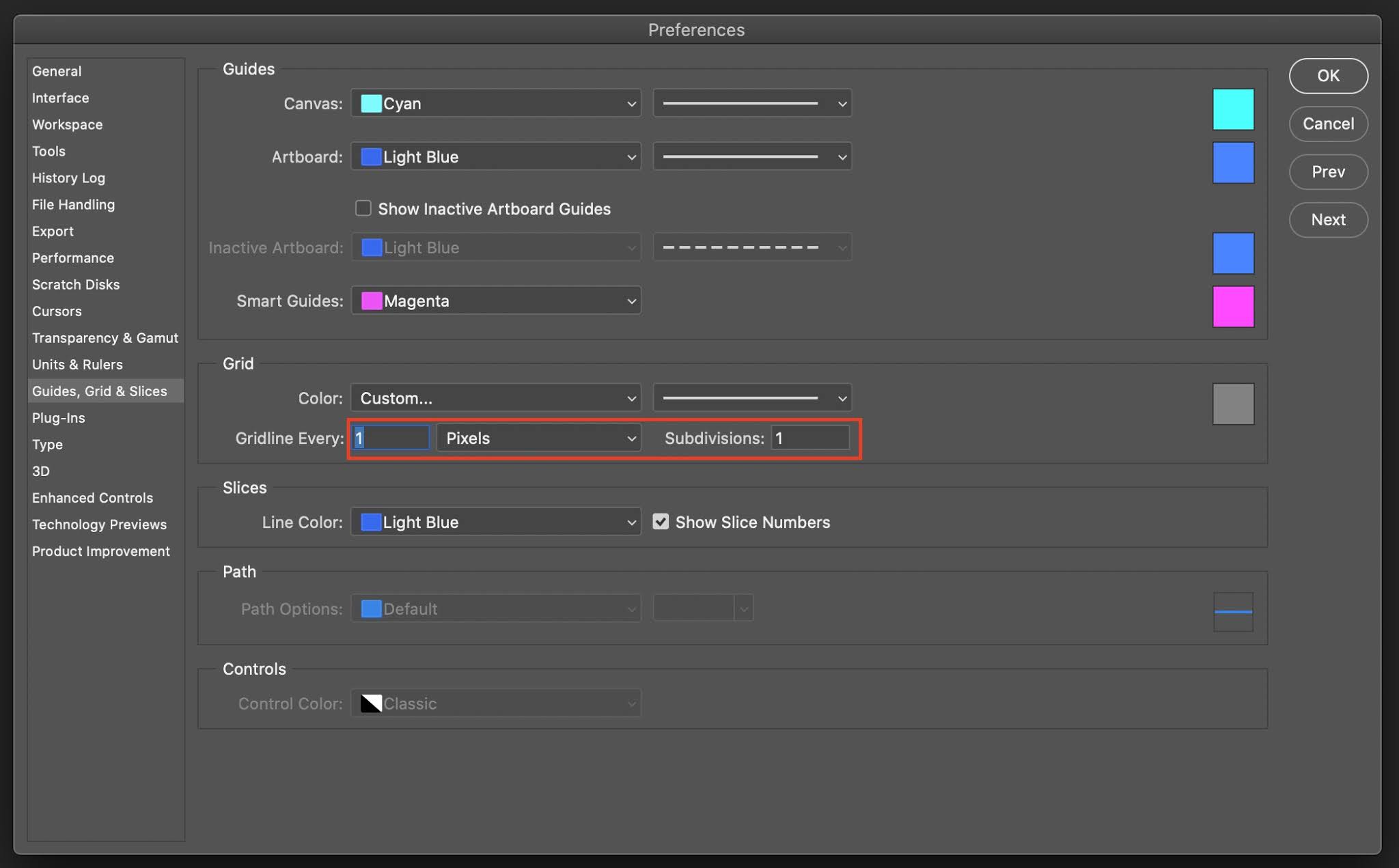
Task: Expand the Artboard Light Blue color dropdown
Action: coord(496,157)
